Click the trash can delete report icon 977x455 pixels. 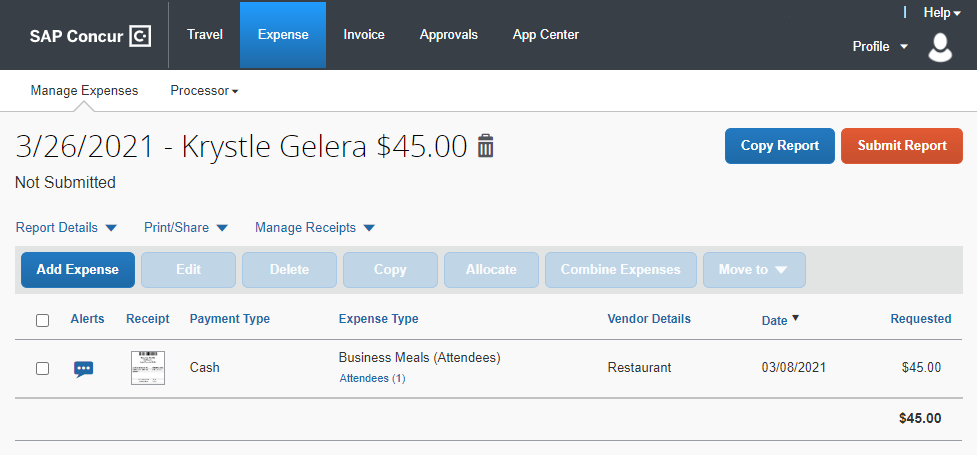pos(486,146)
